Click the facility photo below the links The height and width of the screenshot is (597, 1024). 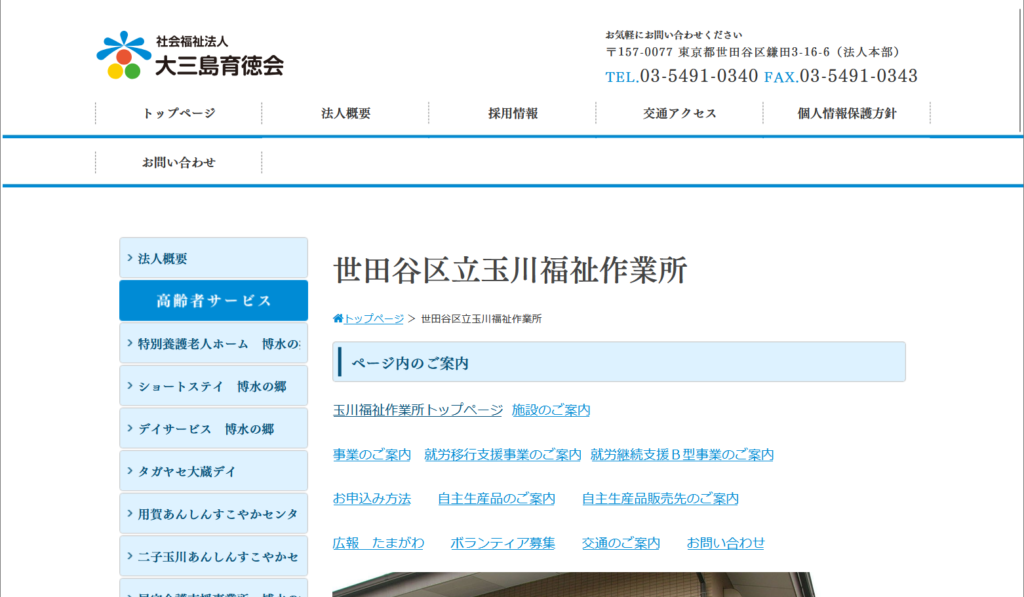click(x=575, y=585)
